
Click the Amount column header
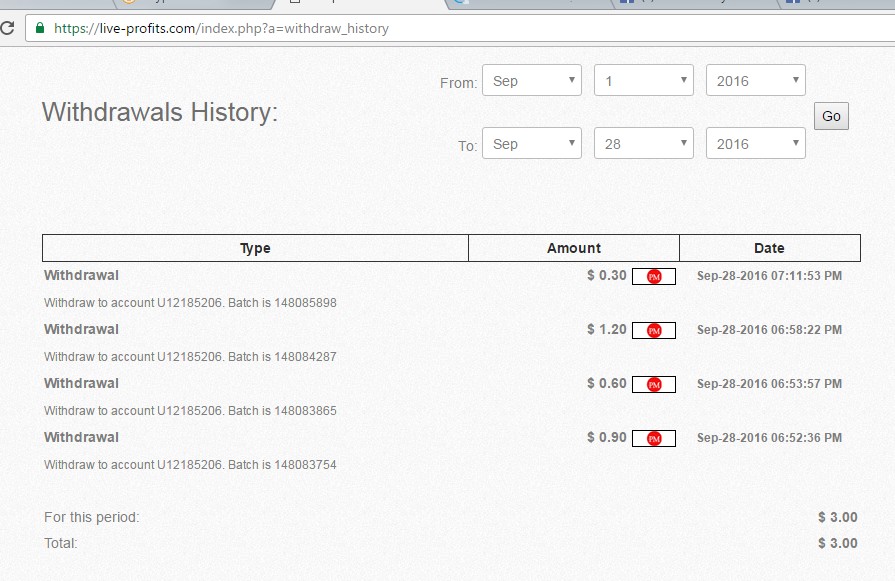[x=574, y=248]
